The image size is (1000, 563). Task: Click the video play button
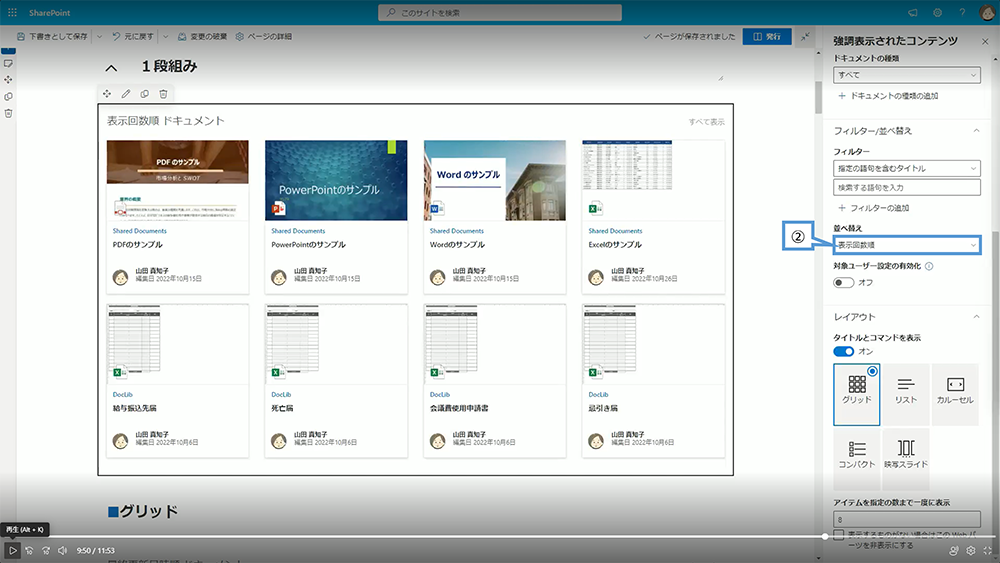[12, 550]
